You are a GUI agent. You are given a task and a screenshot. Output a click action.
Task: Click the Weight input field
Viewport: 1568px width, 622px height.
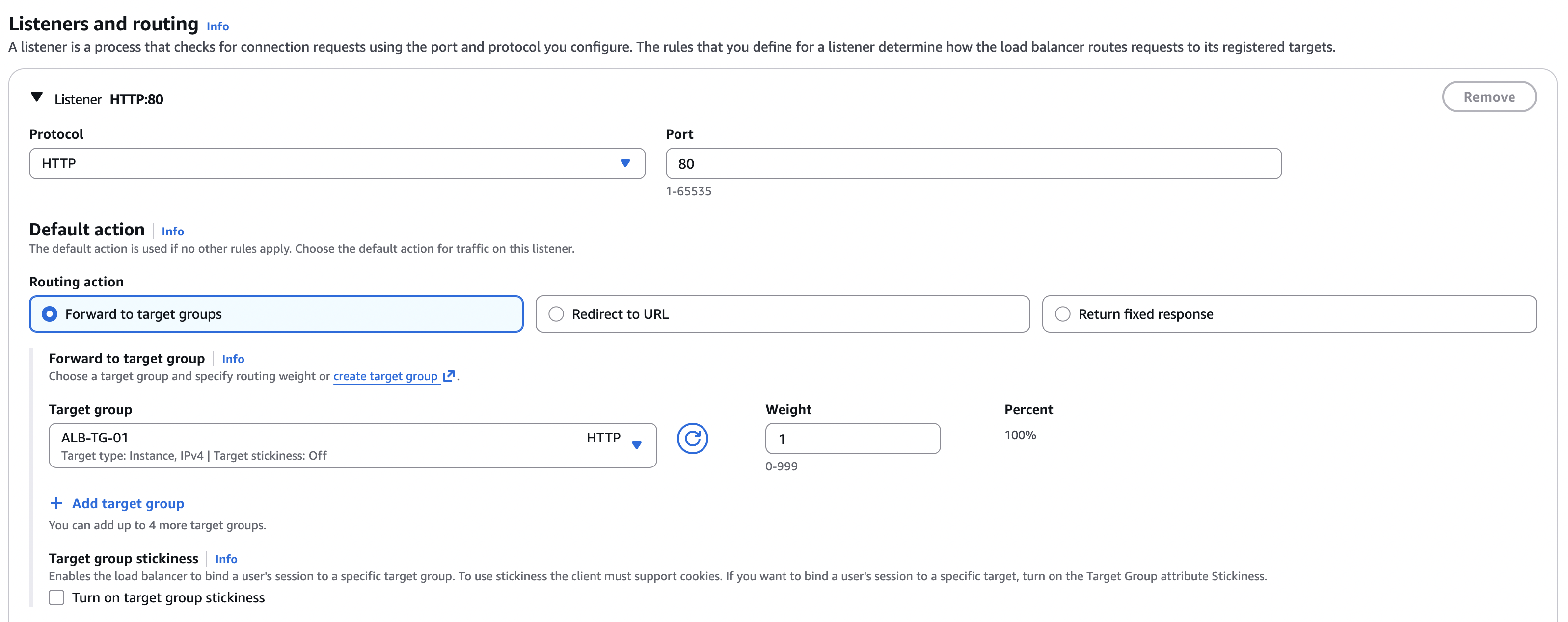[852, 439]
